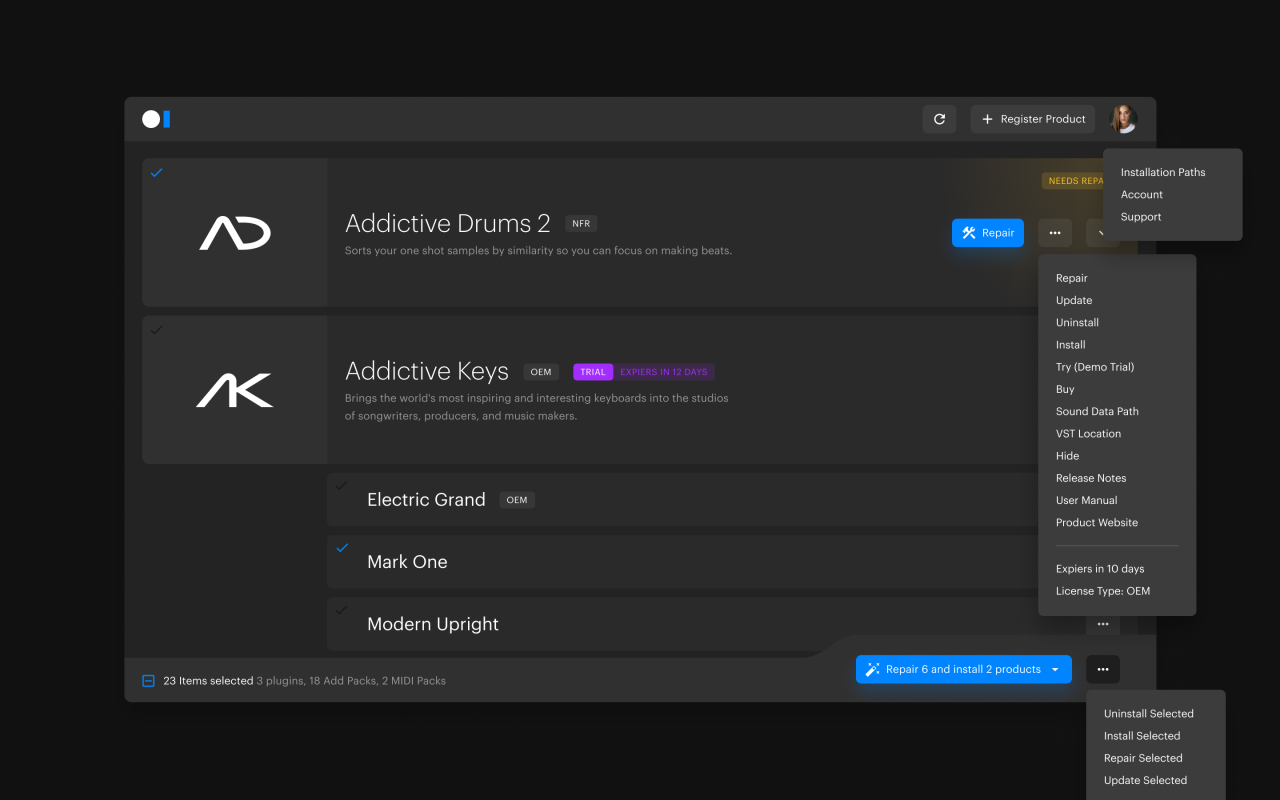Expand the Addictive Drums 2 chevron
1280x800 pixels.
1101,233
